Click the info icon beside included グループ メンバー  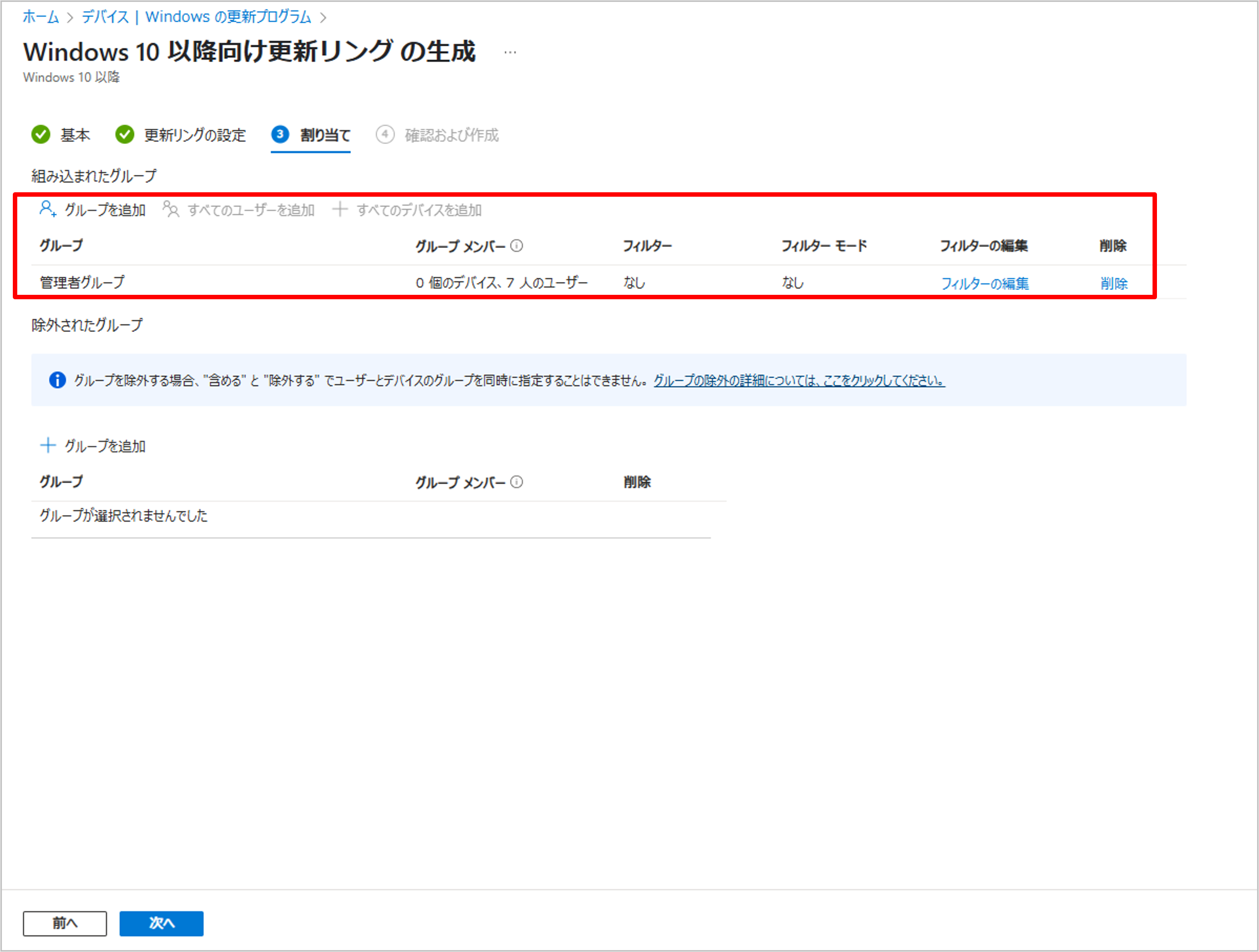pyautogui.click(x=517, y=246)
